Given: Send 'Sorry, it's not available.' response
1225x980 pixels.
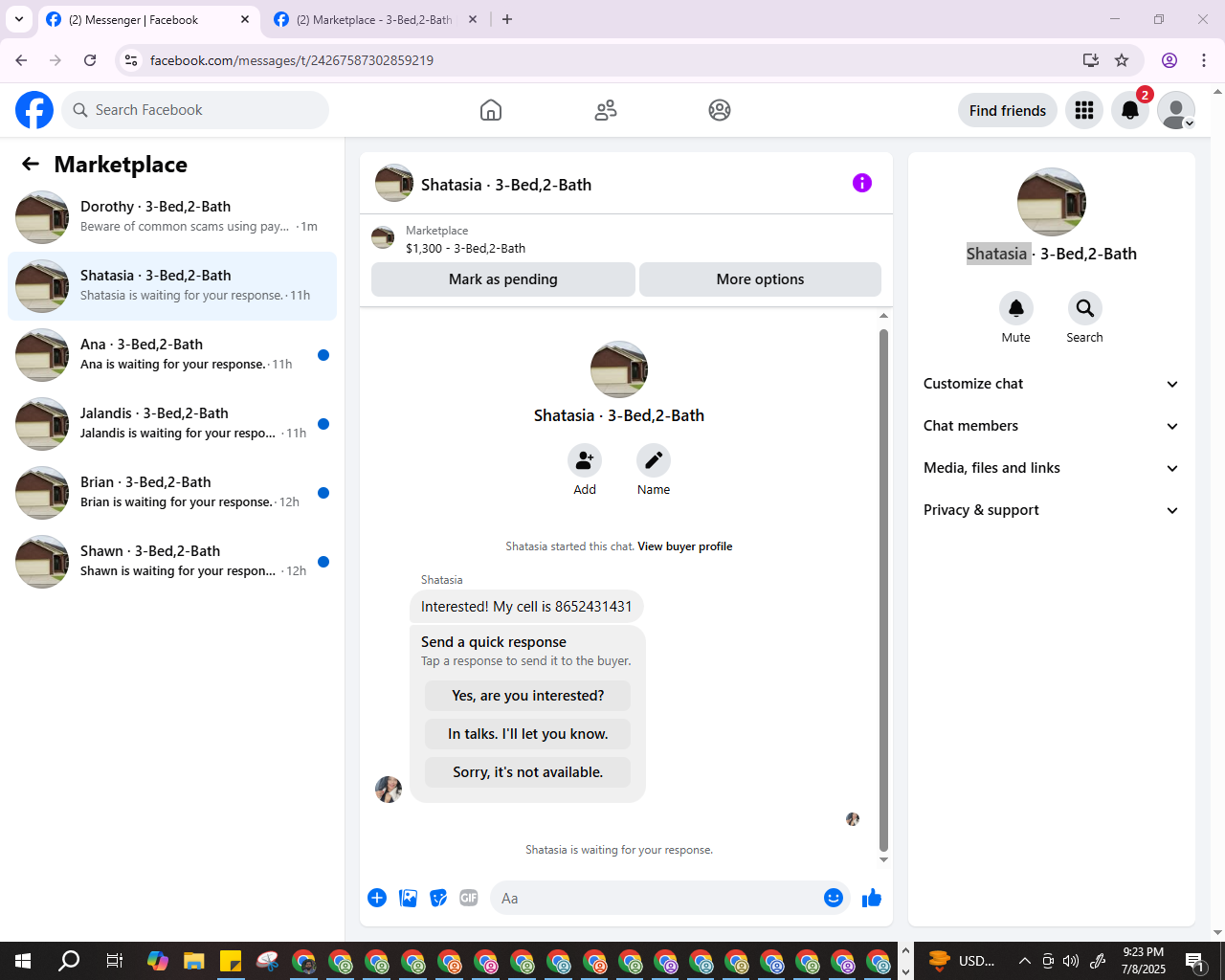Looking at the screenshot, I should 528,772.
